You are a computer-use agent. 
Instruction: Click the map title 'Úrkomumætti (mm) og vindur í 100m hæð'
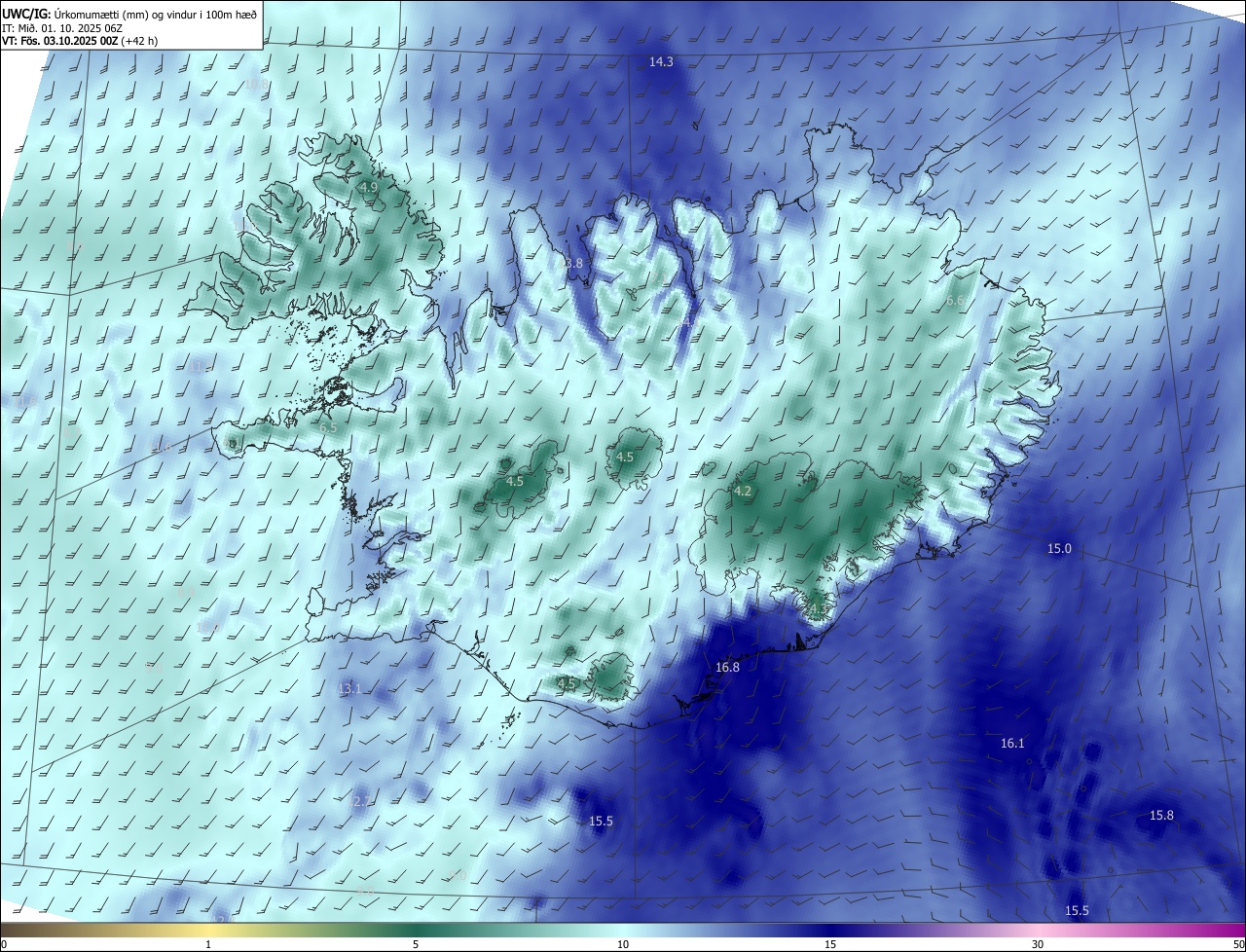[x=156, y=14]
